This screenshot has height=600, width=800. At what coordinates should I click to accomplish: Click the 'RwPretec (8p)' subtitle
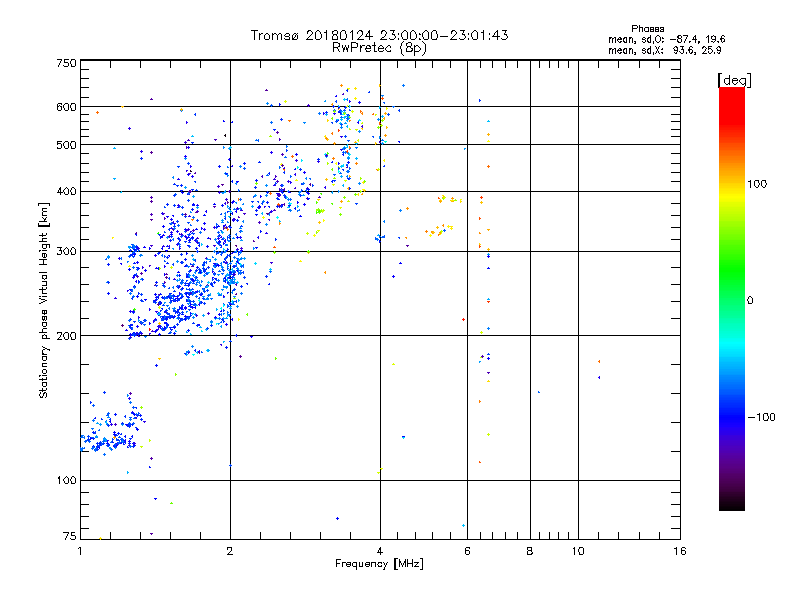(379, 48)
